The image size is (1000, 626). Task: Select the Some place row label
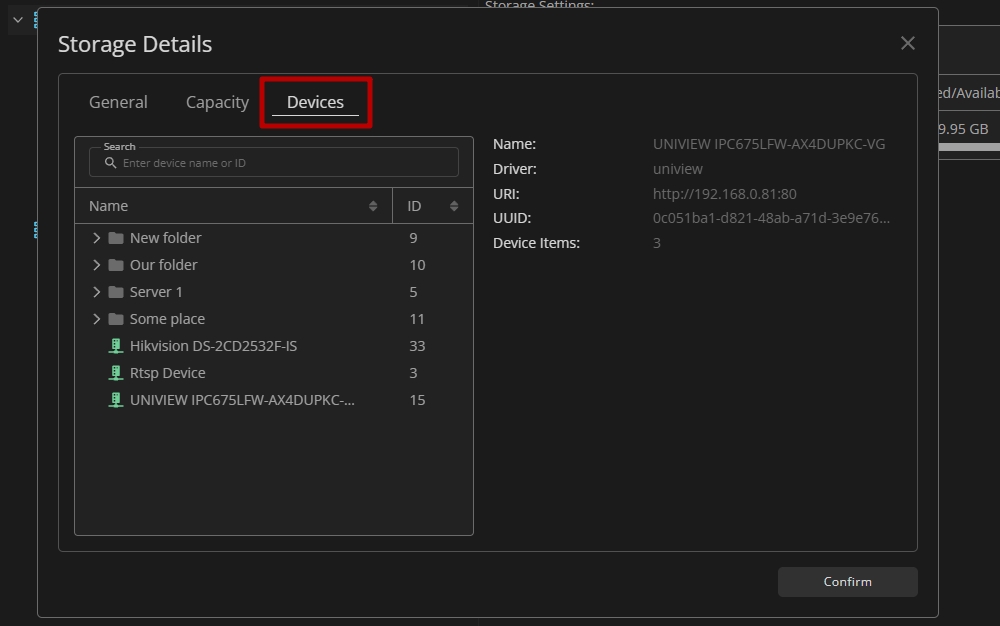[x=167, y=319]
